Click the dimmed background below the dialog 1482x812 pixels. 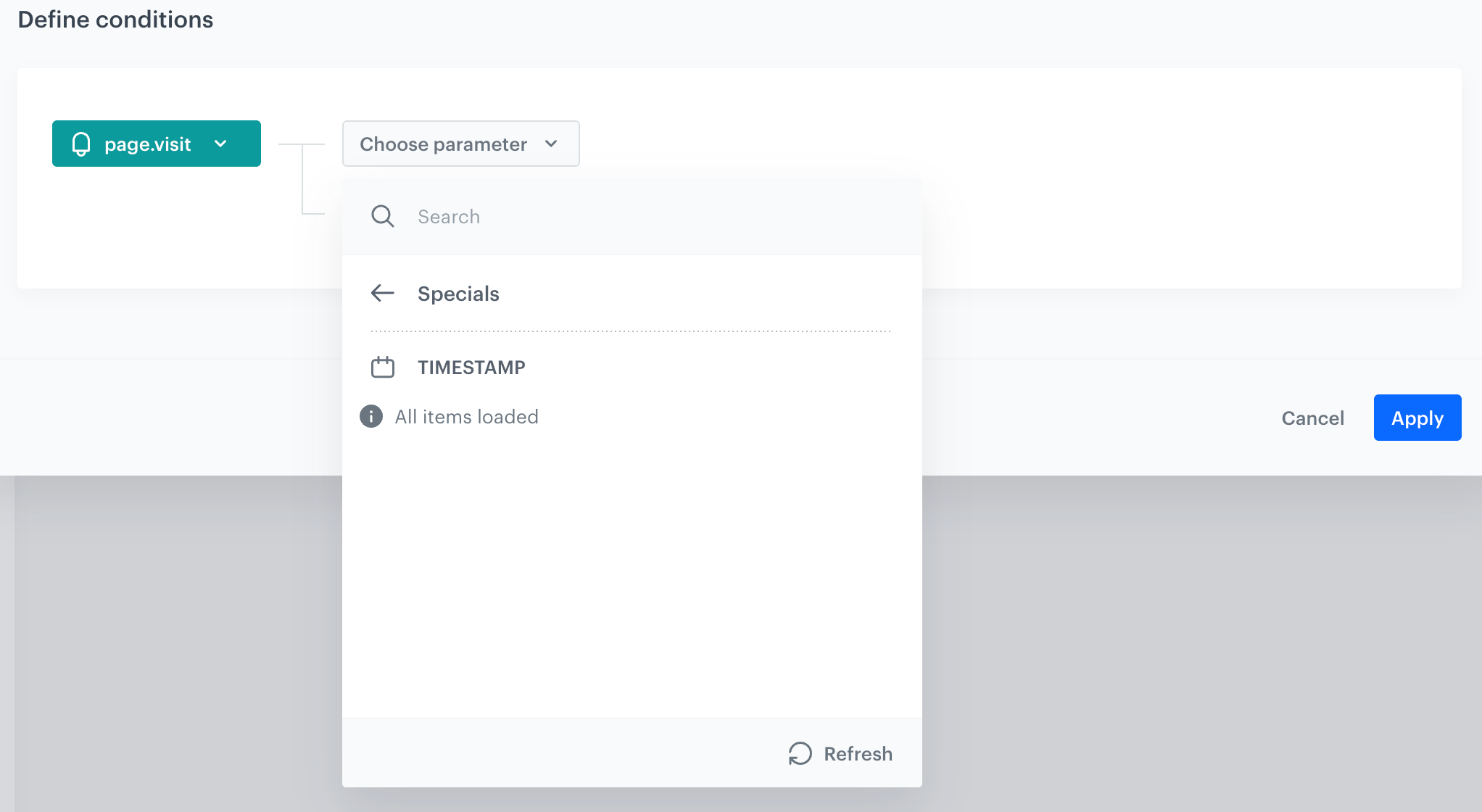1196,638
